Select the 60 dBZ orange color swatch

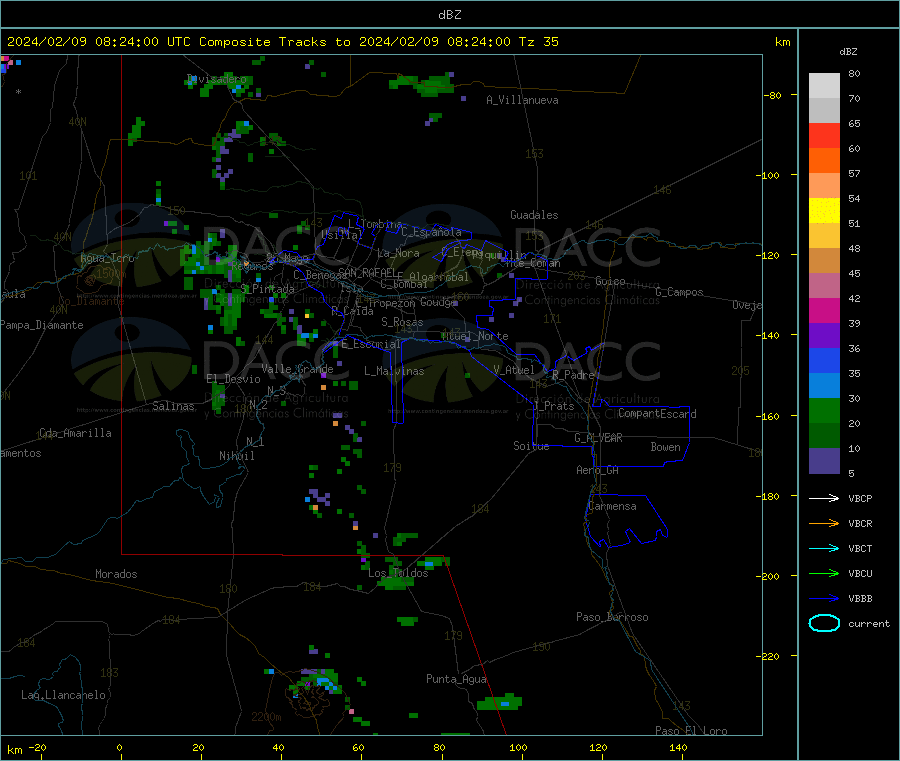tap(824, 161)
